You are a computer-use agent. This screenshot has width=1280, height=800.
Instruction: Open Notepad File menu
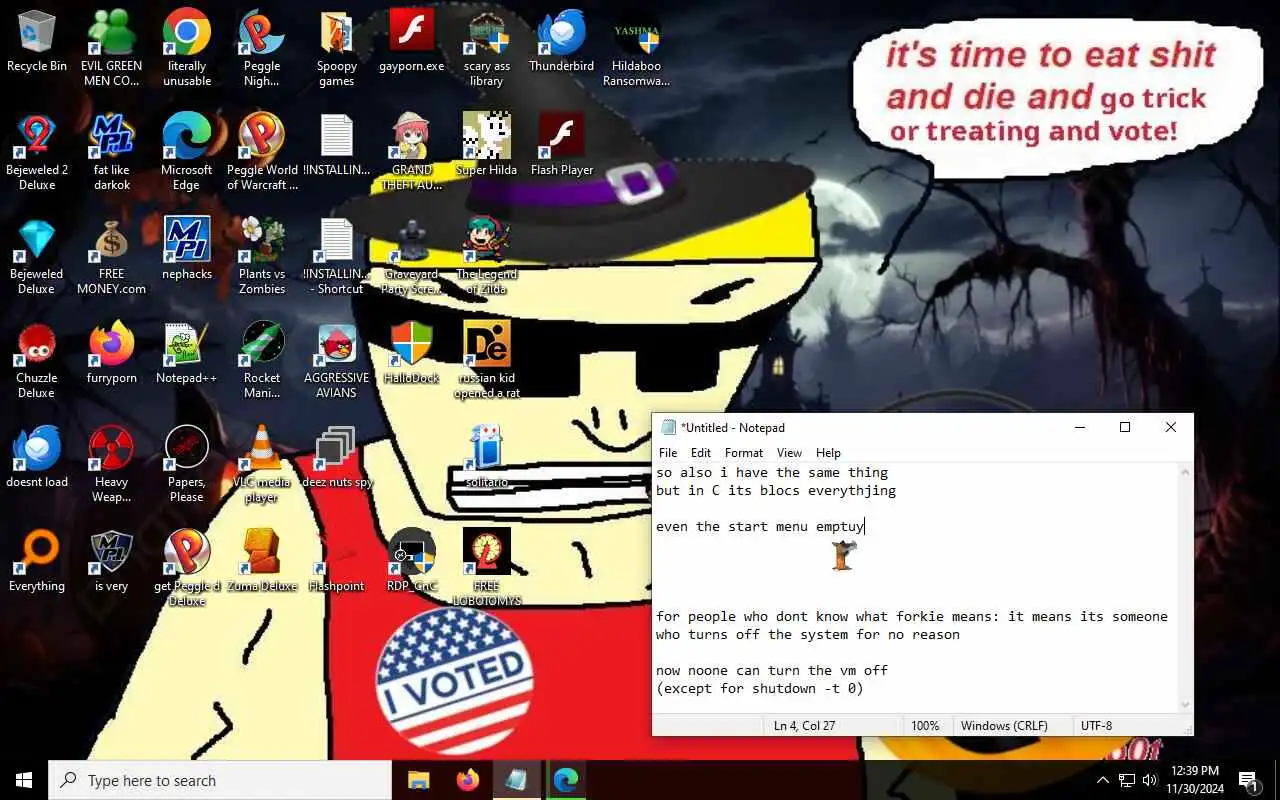pos(668,453)
